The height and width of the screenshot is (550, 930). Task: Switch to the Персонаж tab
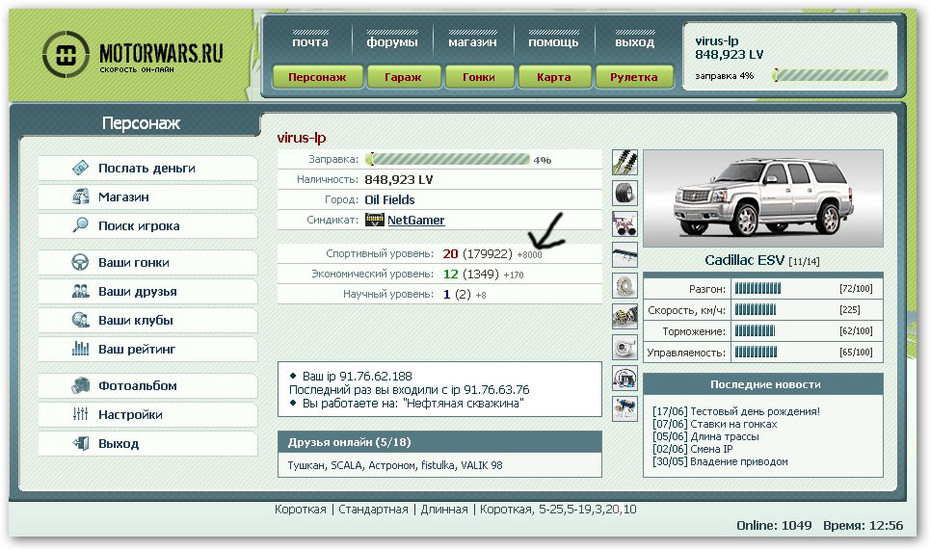317,77
